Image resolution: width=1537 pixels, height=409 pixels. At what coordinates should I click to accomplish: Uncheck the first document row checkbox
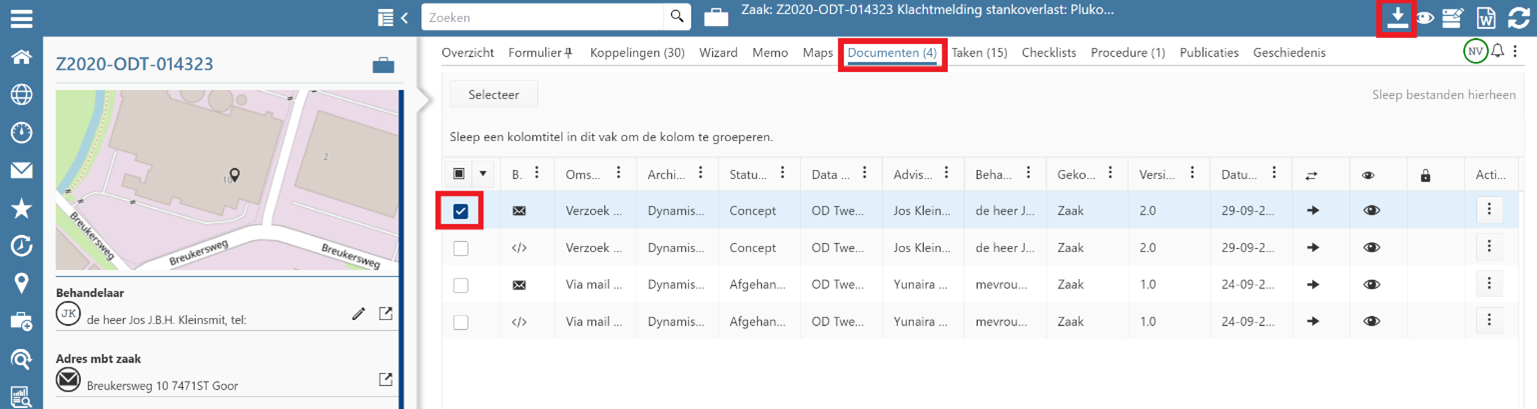point(460,211)
